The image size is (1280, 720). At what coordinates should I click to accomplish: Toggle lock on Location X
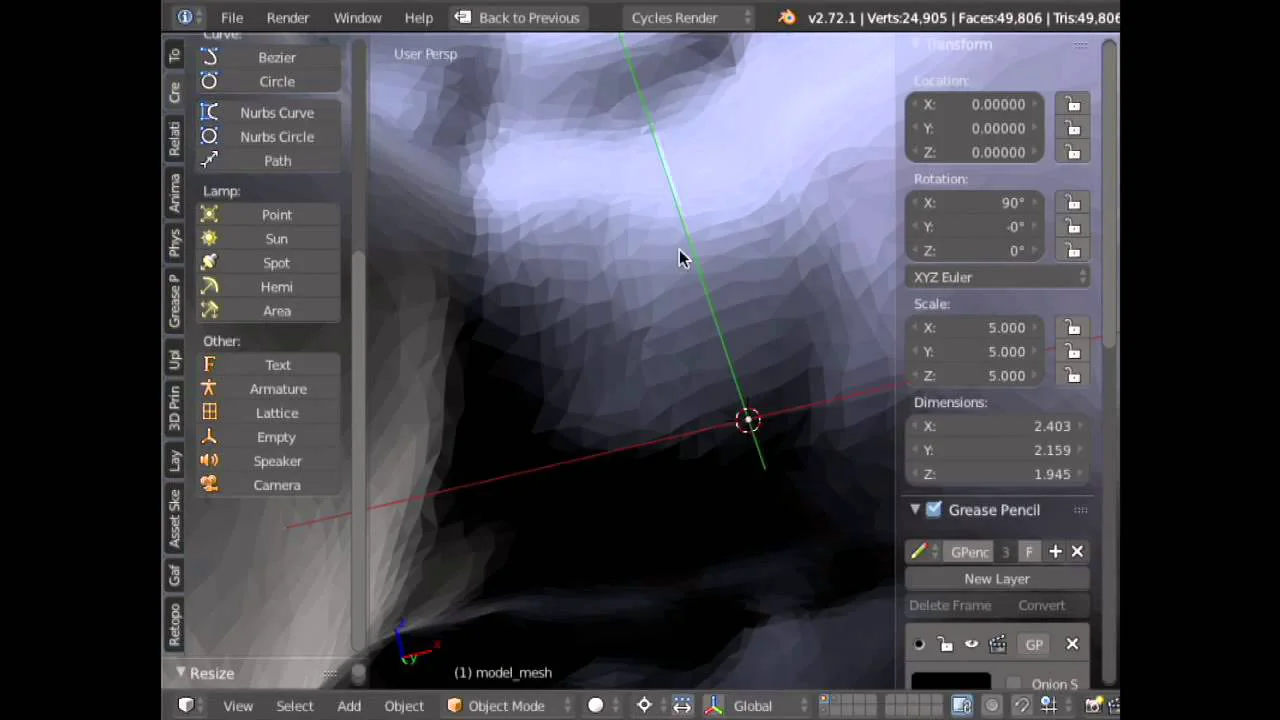tap(1072, 104)
